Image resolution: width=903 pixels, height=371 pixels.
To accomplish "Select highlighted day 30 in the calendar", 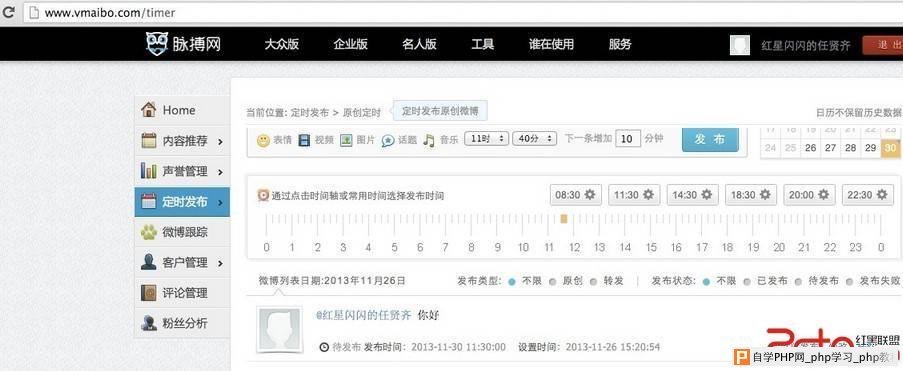I will click(890, 148).
